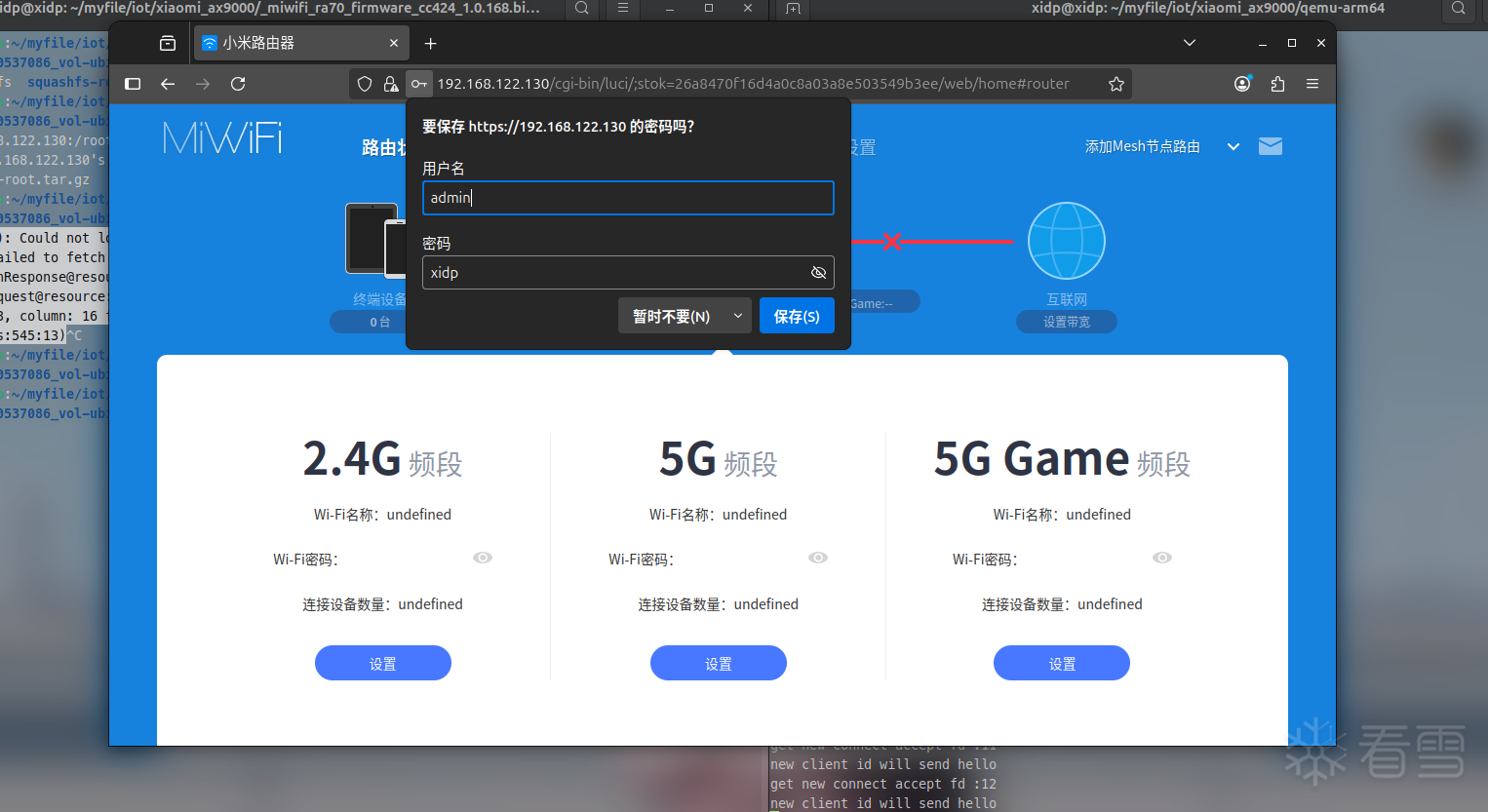Viewport: 1488px width, 812px height.
Task: Focus the 用户名 username field
Action: pyautogui.click(x=628, y=198)
